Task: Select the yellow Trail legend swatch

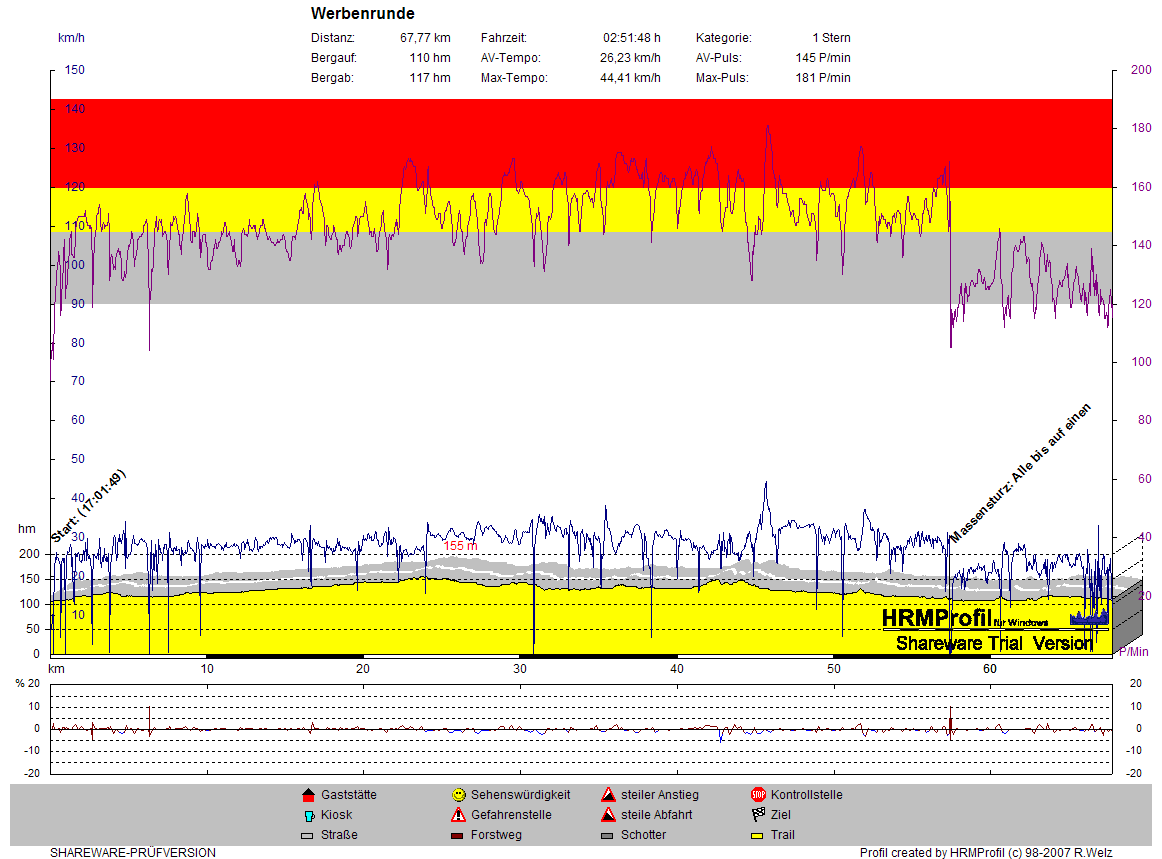Action: point(758,835)
